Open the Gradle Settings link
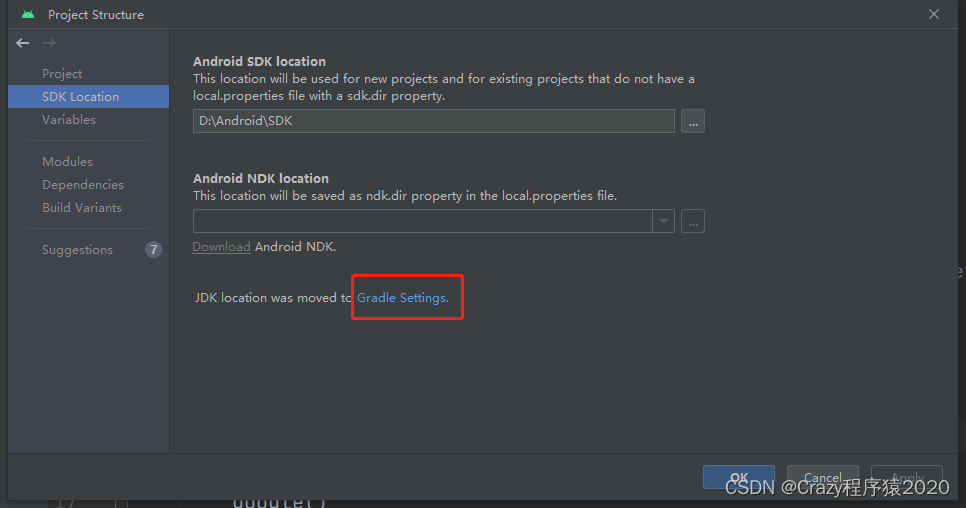Screen dimensions: 966x508 coord(403,297)
